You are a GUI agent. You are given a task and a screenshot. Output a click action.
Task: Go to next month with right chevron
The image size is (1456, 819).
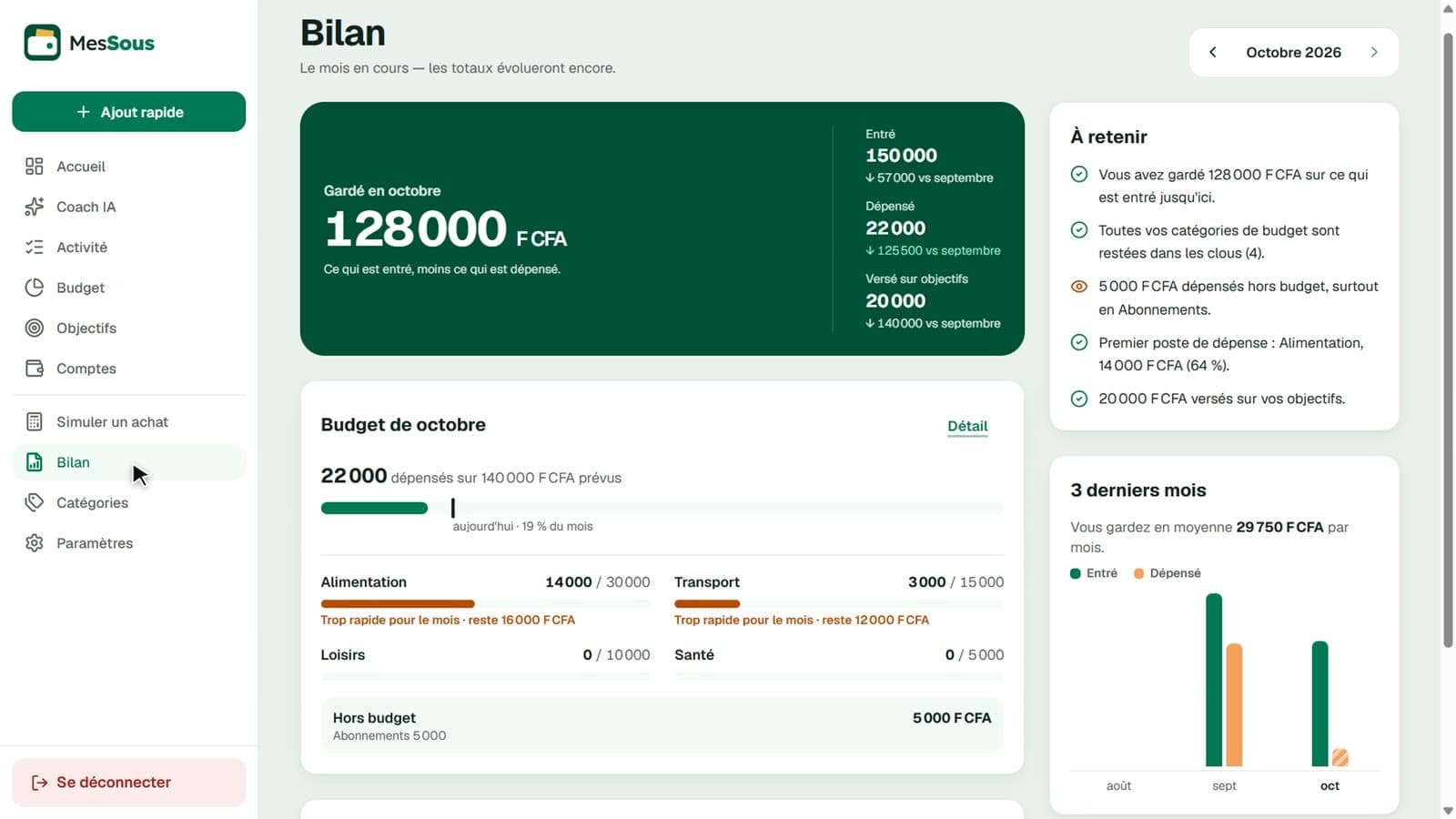(1374, 52)
